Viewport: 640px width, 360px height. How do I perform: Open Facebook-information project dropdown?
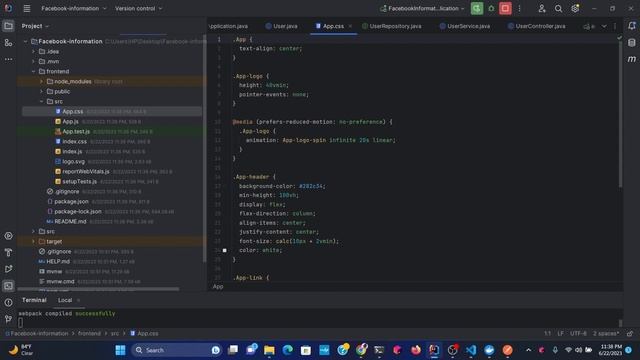click(73, 8)
